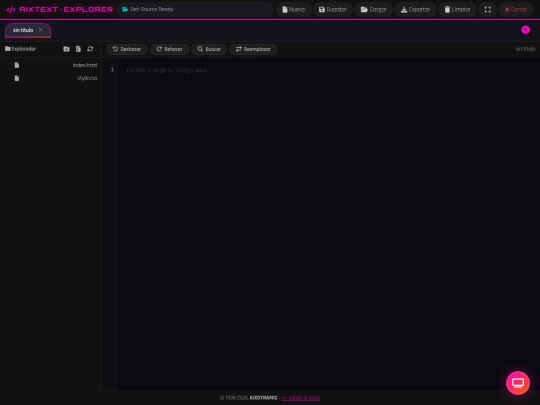The width and height of the screenshot is (540, 405).
Task: Create a new file with Nuevo
Action: [293, 10]
